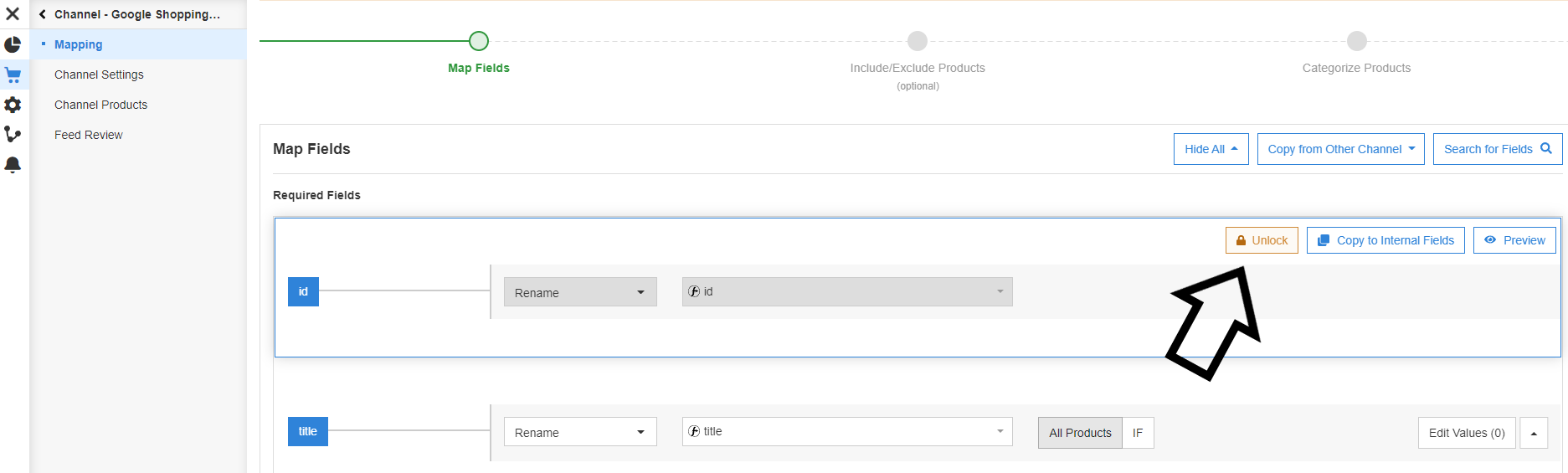This screenshot has height=473, width=1568.
Task: Jump to the Categorize Products step marker
Action: point(1356,41)
